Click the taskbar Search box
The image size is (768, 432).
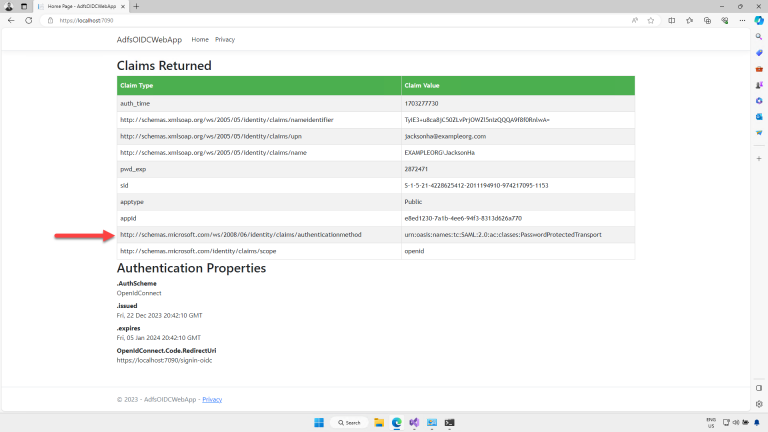(x=349, y=423)
